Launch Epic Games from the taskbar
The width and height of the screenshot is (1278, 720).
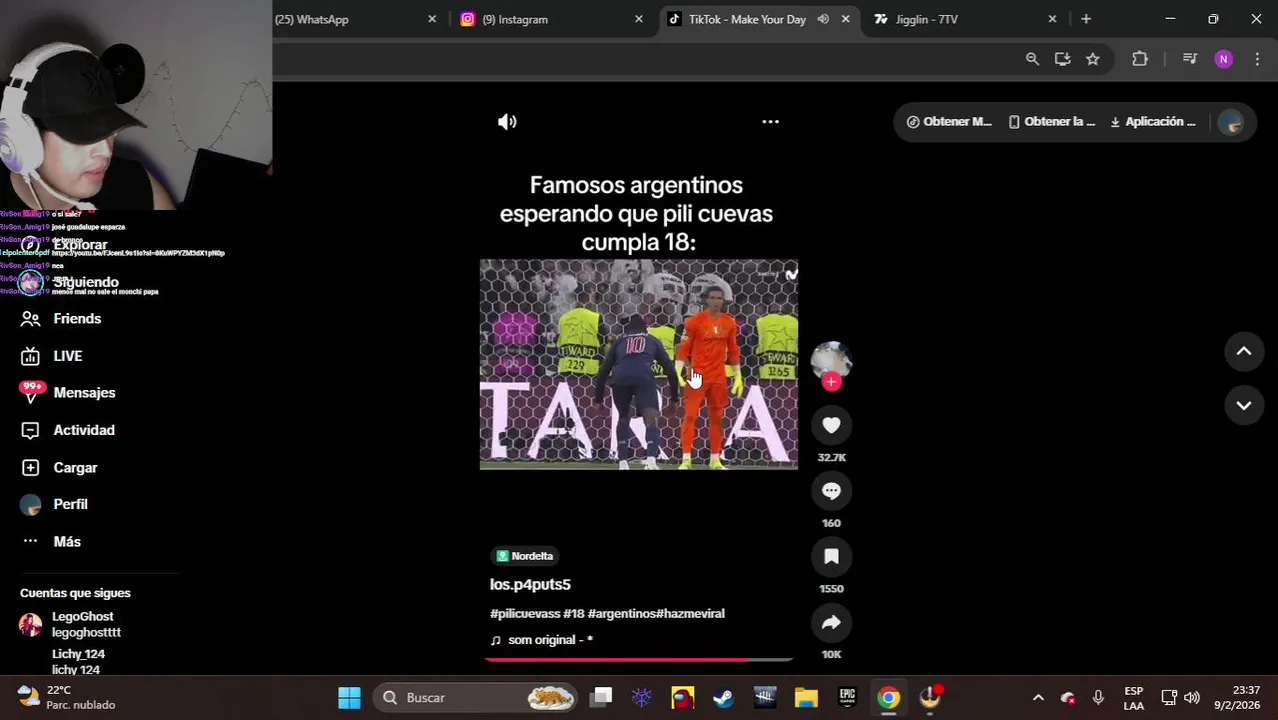(x=847, y=698)
